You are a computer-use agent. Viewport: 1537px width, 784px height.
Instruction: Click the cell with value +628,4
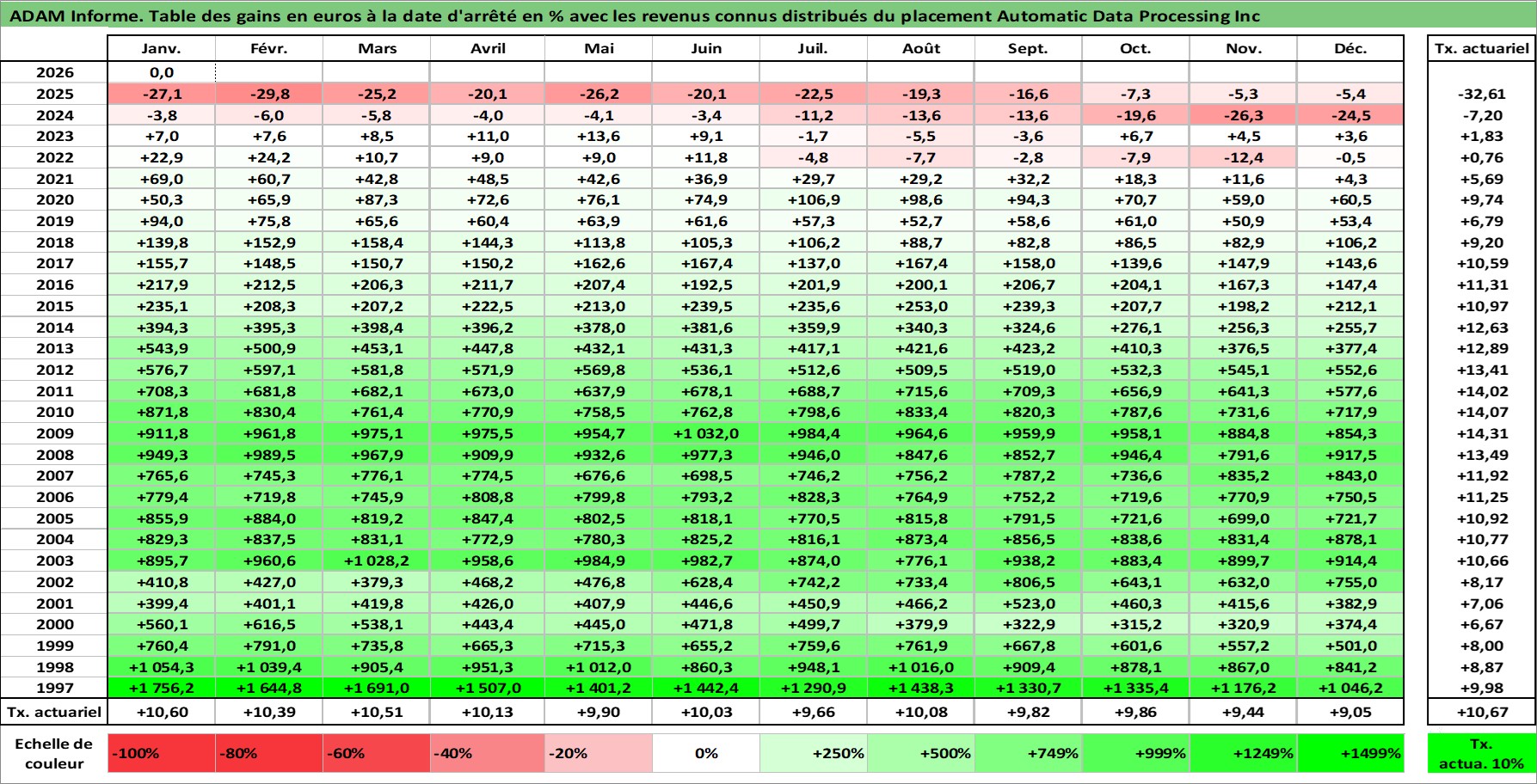pyautogui.click(x=706, y=582)
